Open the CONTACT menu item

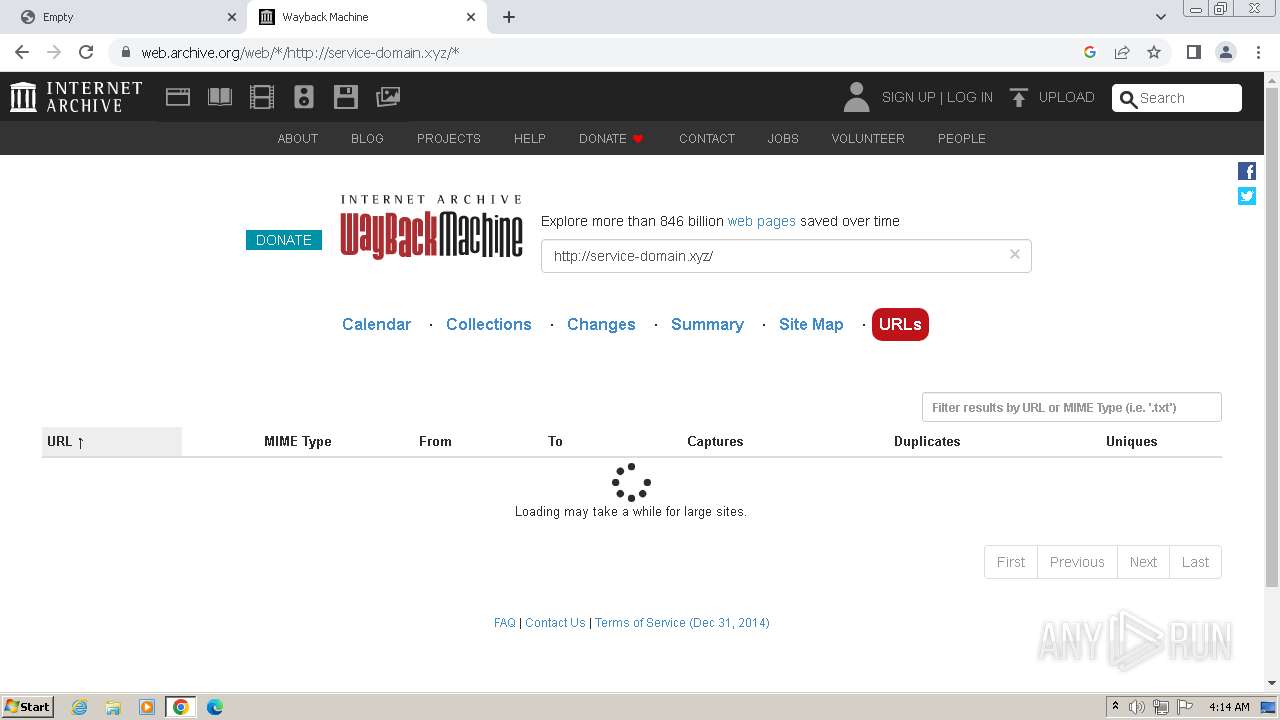click(707, 138)
